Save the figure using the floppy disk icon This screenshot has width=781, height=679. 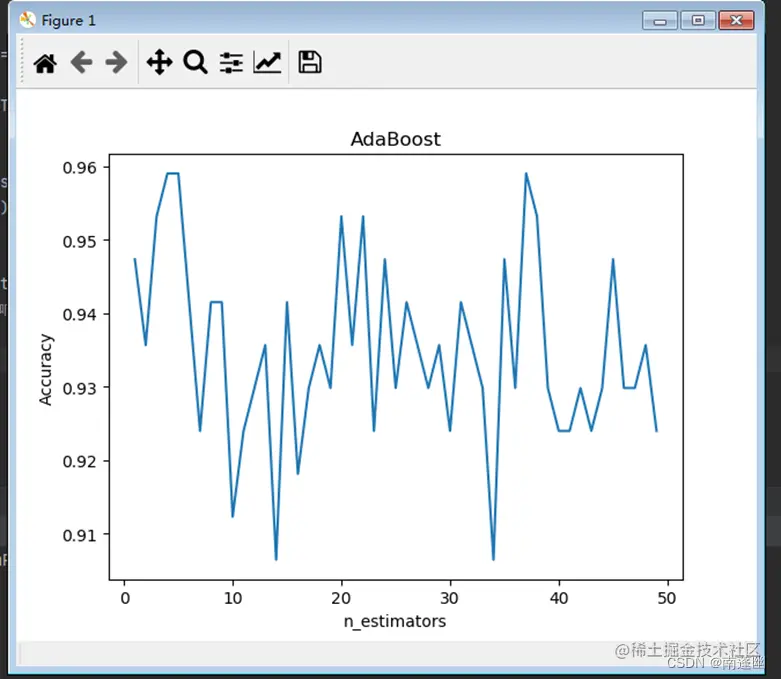[x=310, y=62]
